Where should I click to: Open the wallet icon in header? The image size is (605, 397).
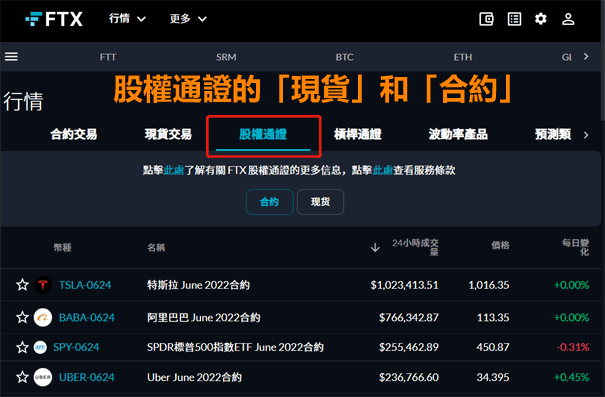(x=486, y=19)
